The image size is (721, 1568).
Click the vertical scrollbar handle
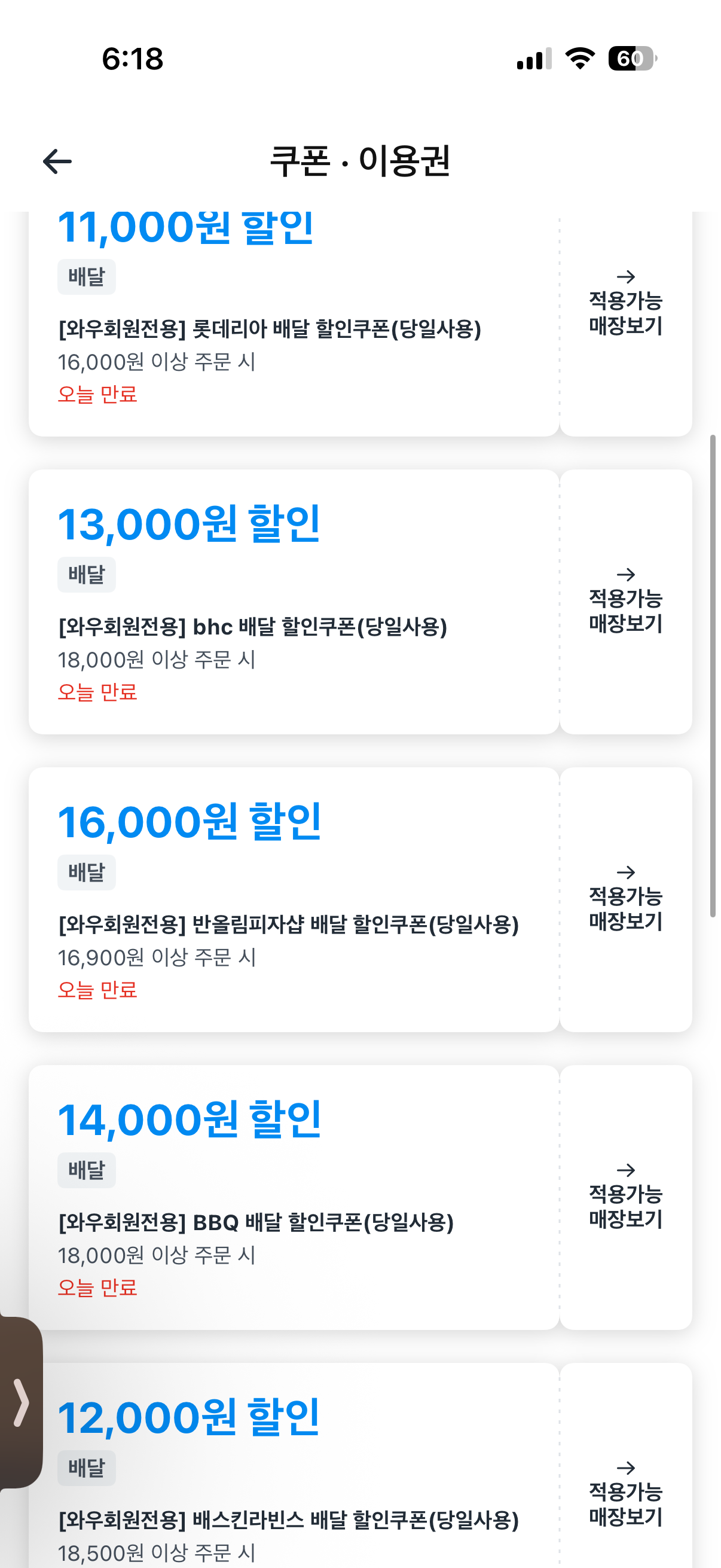[x=712, y=676]
